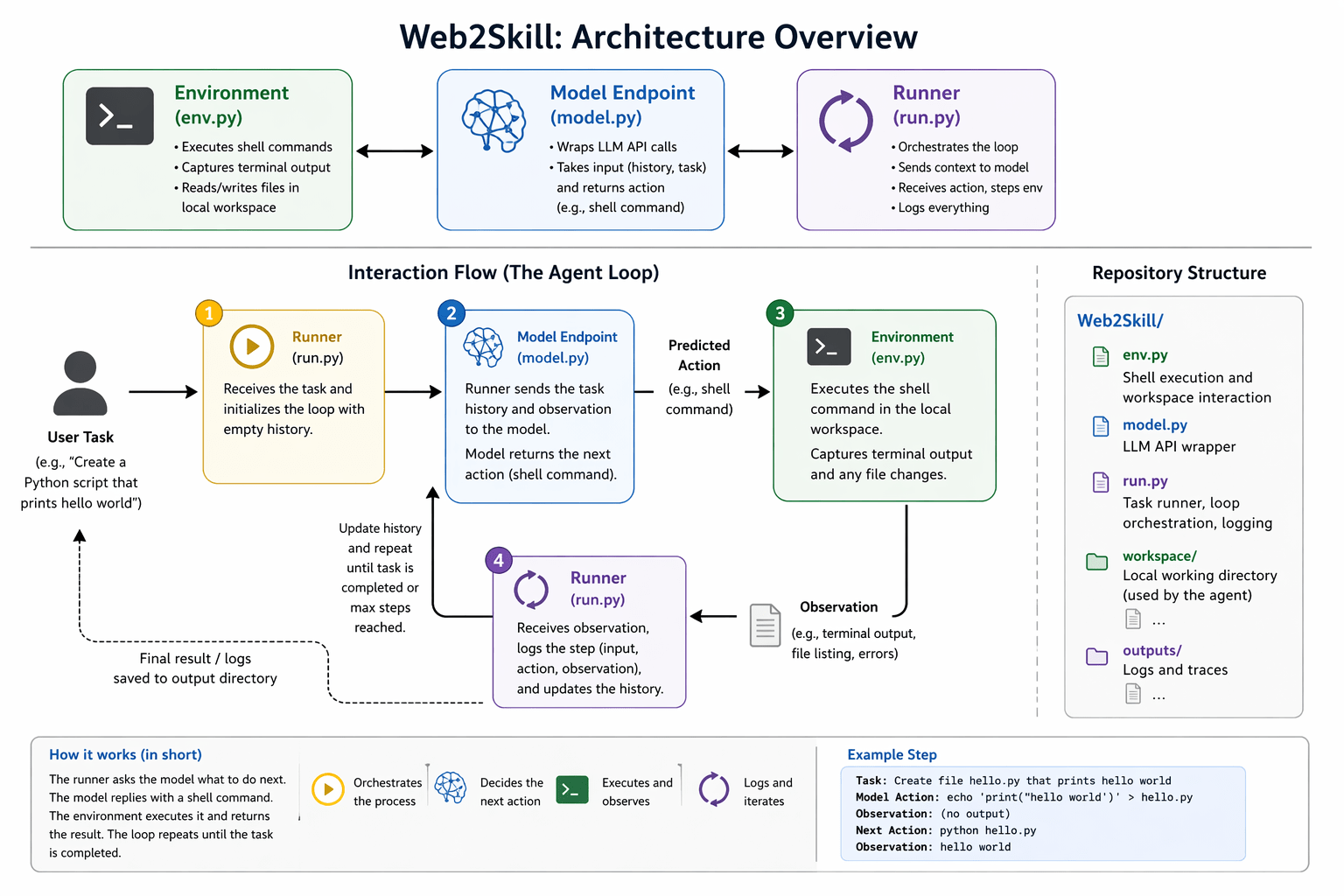Click 'Captures terminal output' bullet
The width and height of the screenshot is (1344, 896).
(253, 167)
